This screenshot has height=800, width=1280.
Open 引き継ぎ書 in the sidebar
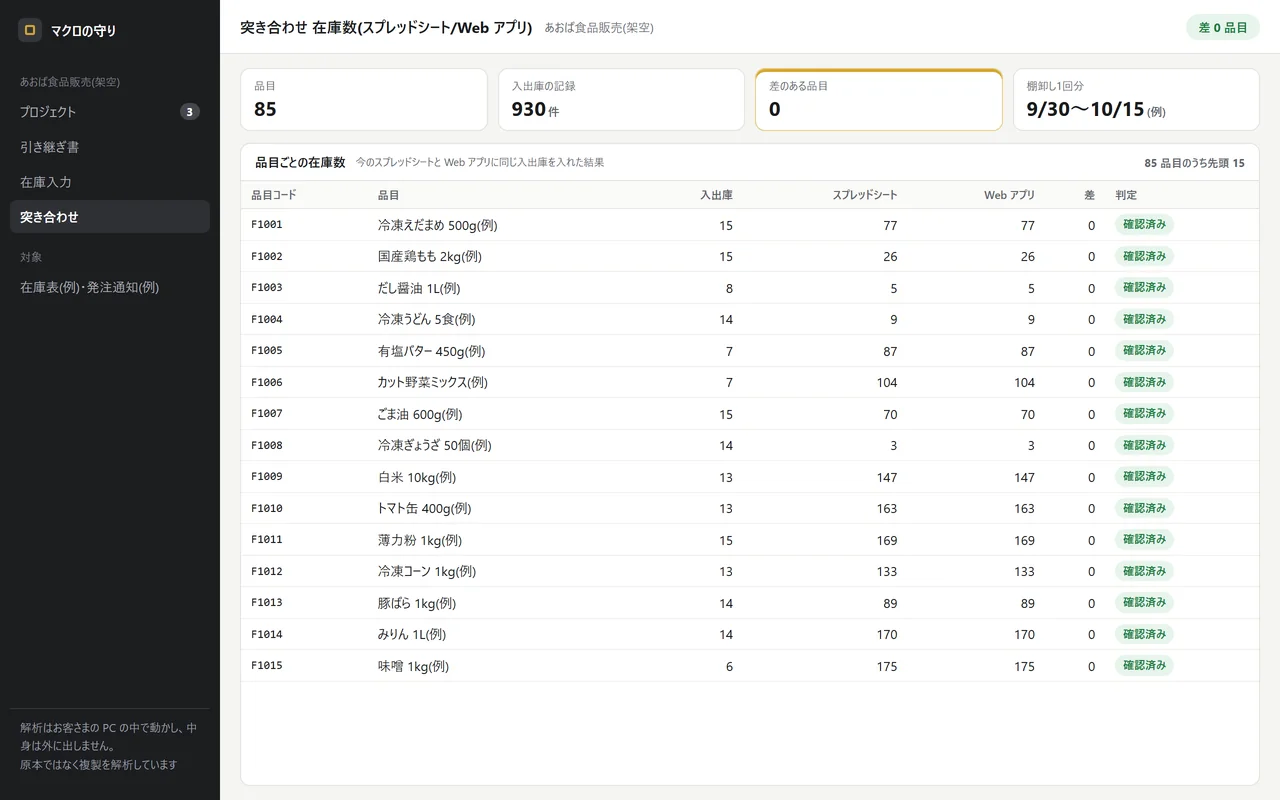pyautogui.click(x=110, y=147)
